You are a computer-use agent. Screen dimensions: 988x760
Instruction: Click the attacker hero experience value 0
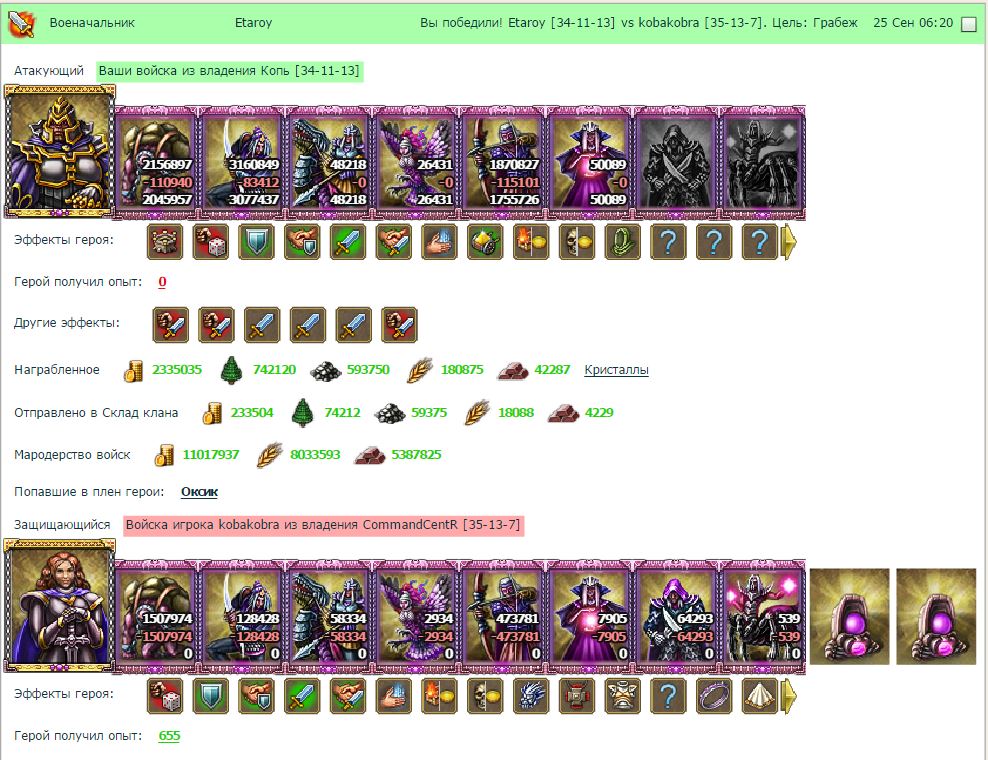point(162,282)
